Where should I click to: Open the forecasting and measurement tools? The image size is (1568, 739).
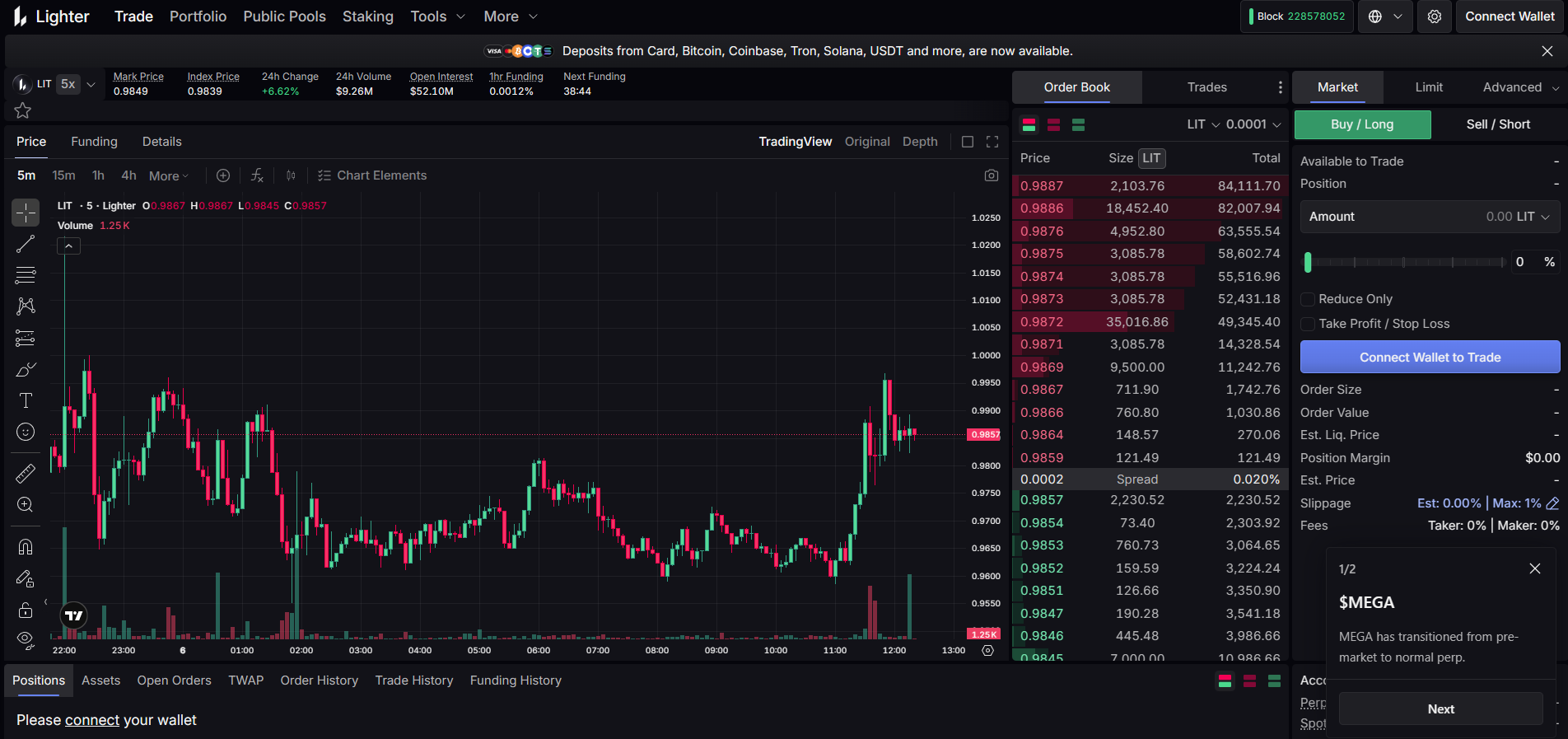[x=26, y=338]
